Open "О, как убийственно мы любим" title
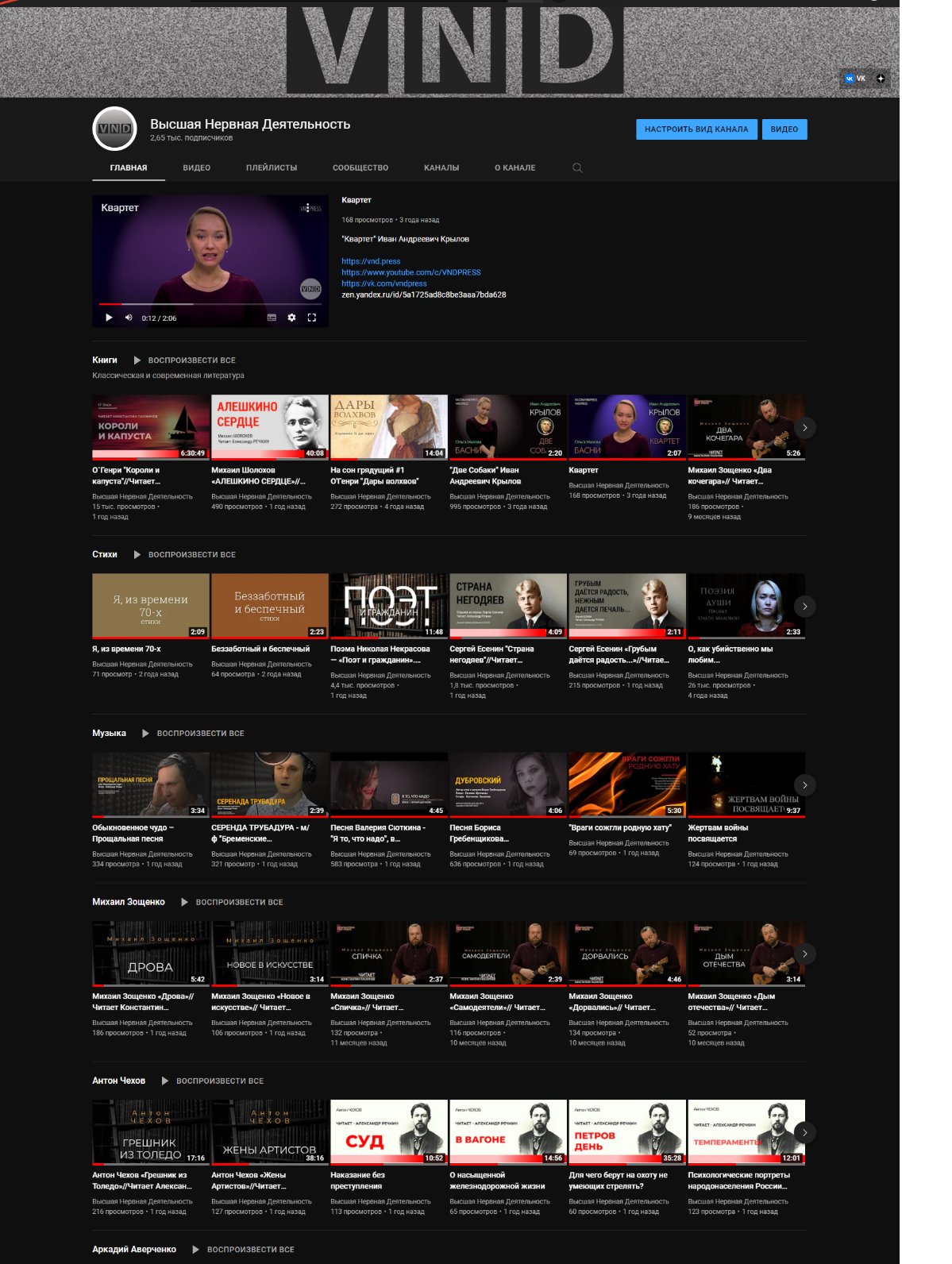Screen dimensions: 952x1264 [730, 654]
